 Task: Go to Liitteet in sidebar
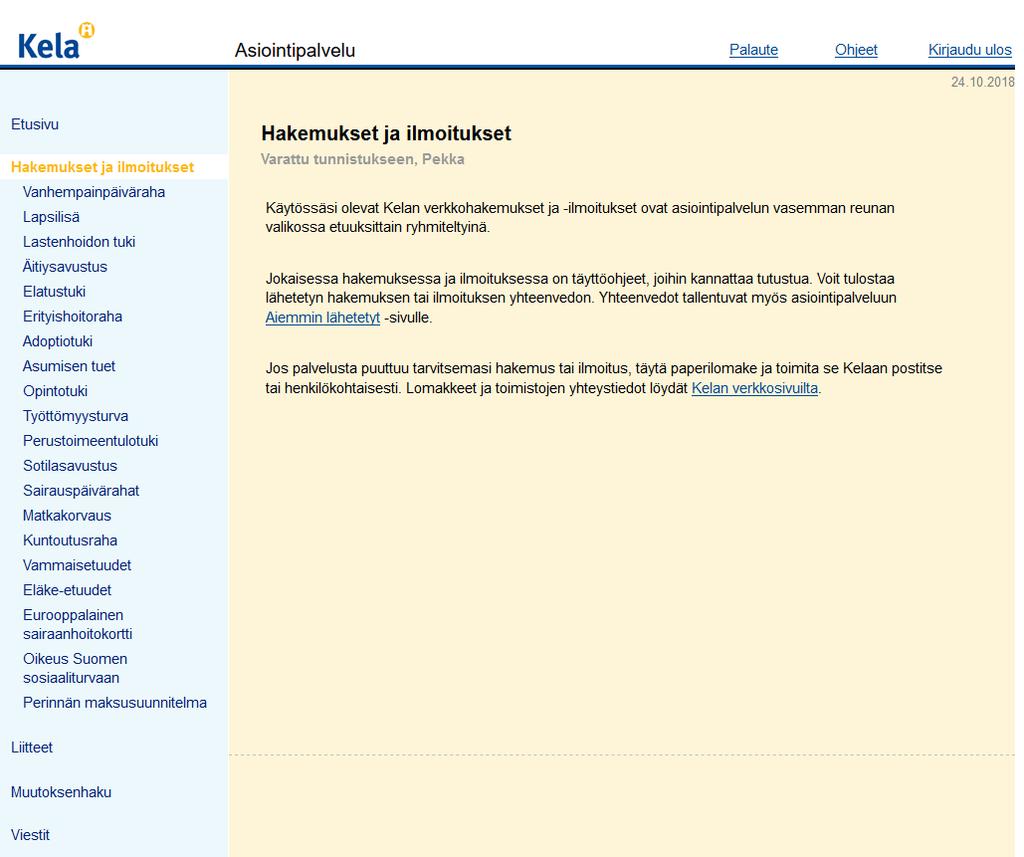tap(31, 747)
